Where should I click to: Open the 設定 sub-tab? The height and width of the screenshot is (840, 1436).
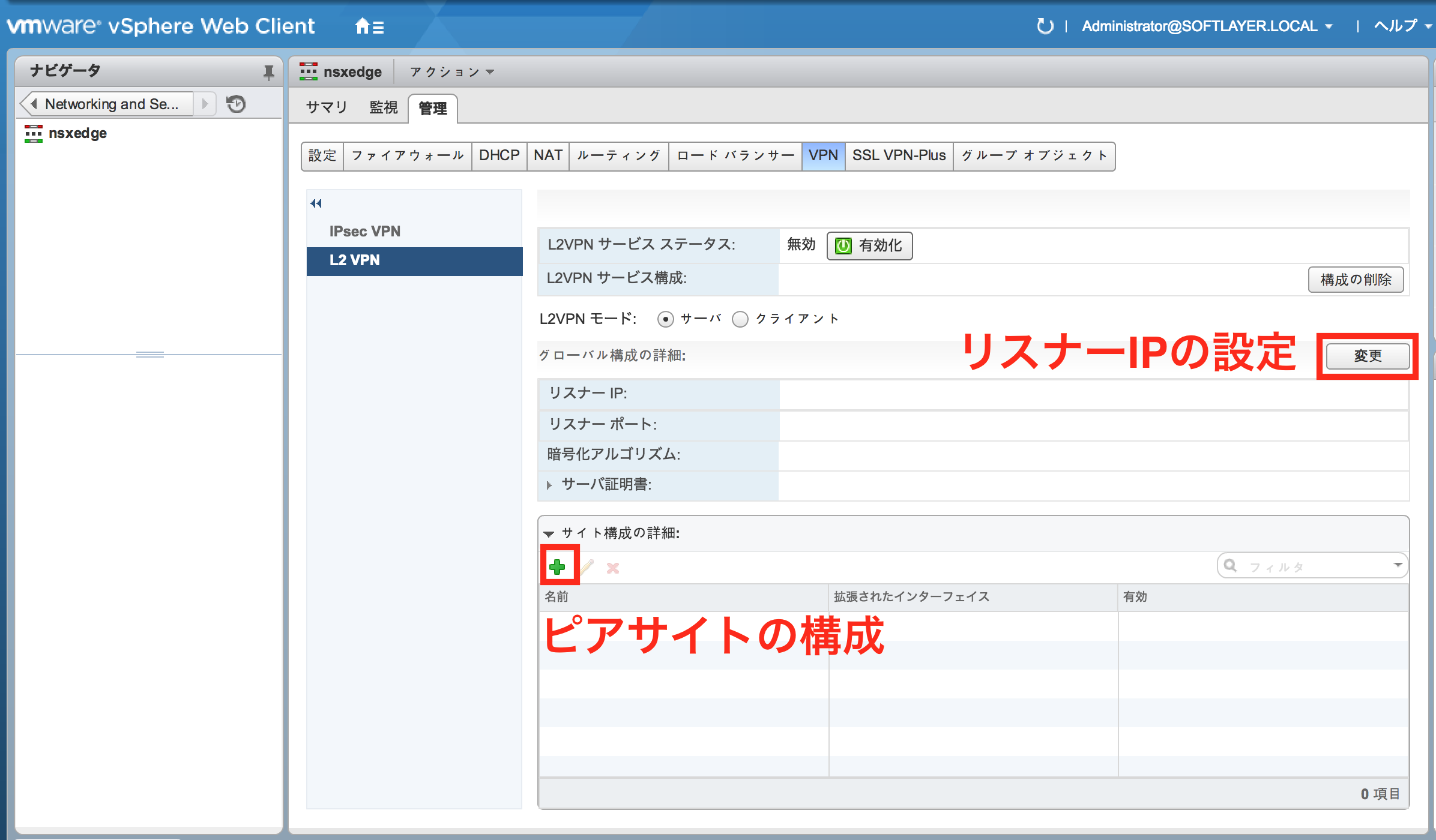point(322,156)
